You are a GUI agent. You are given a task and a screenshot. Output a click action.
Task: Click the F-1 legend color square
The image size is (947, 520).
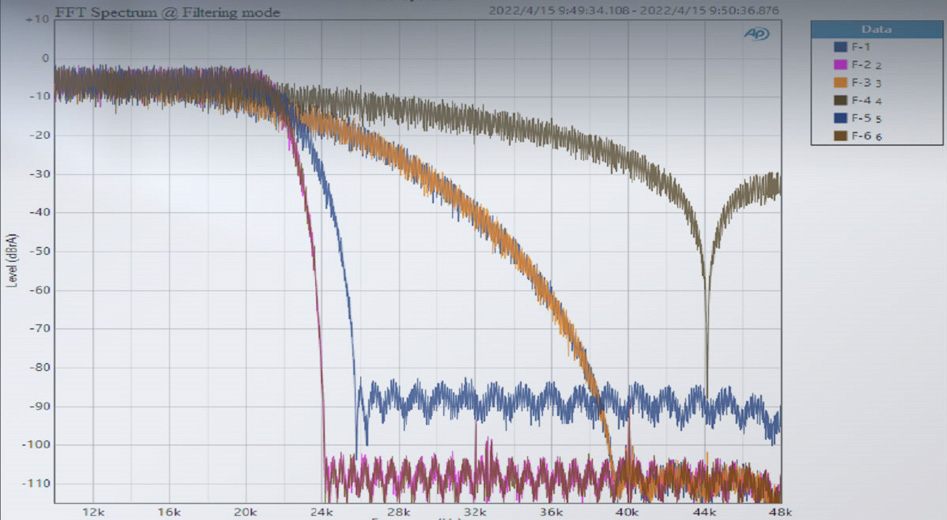pyautogui.click(x=840, y=47)
